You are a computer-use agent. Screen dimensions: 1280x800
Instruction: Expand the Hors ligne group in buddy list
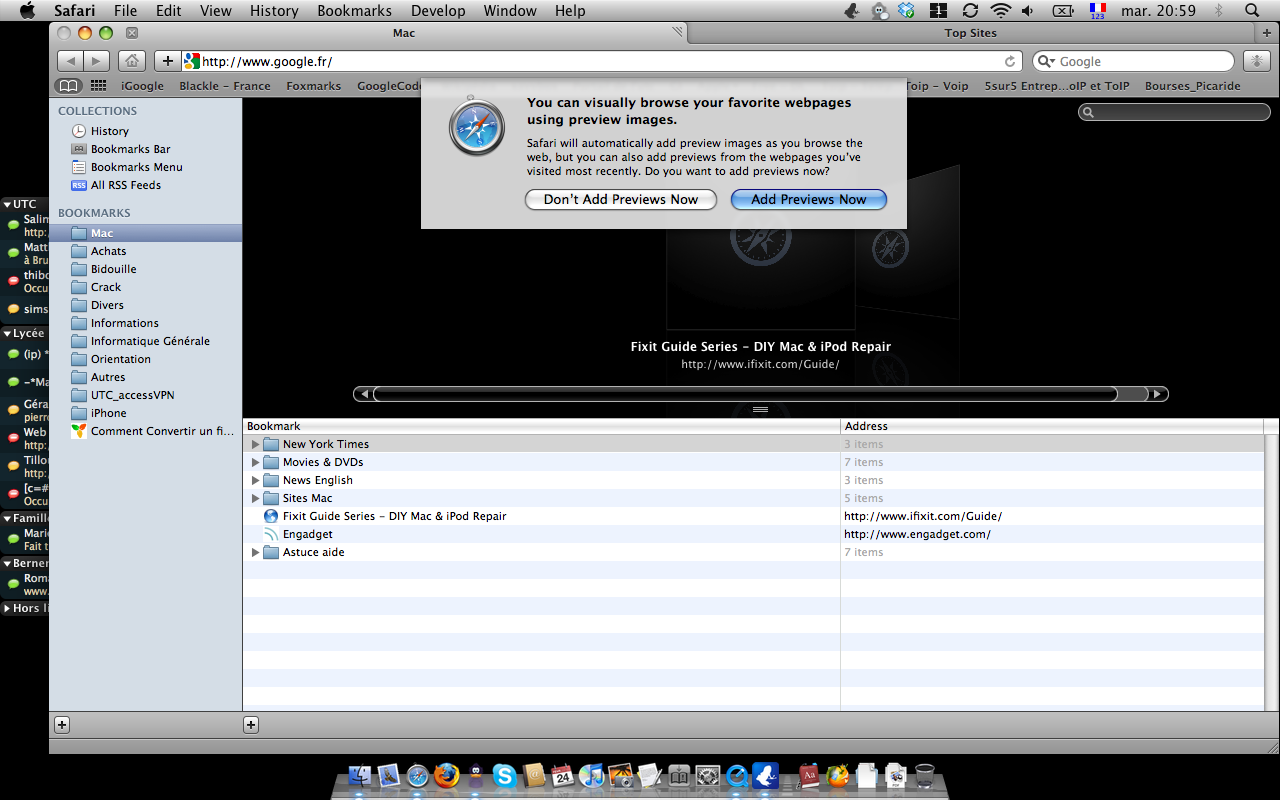click(7, 608)
